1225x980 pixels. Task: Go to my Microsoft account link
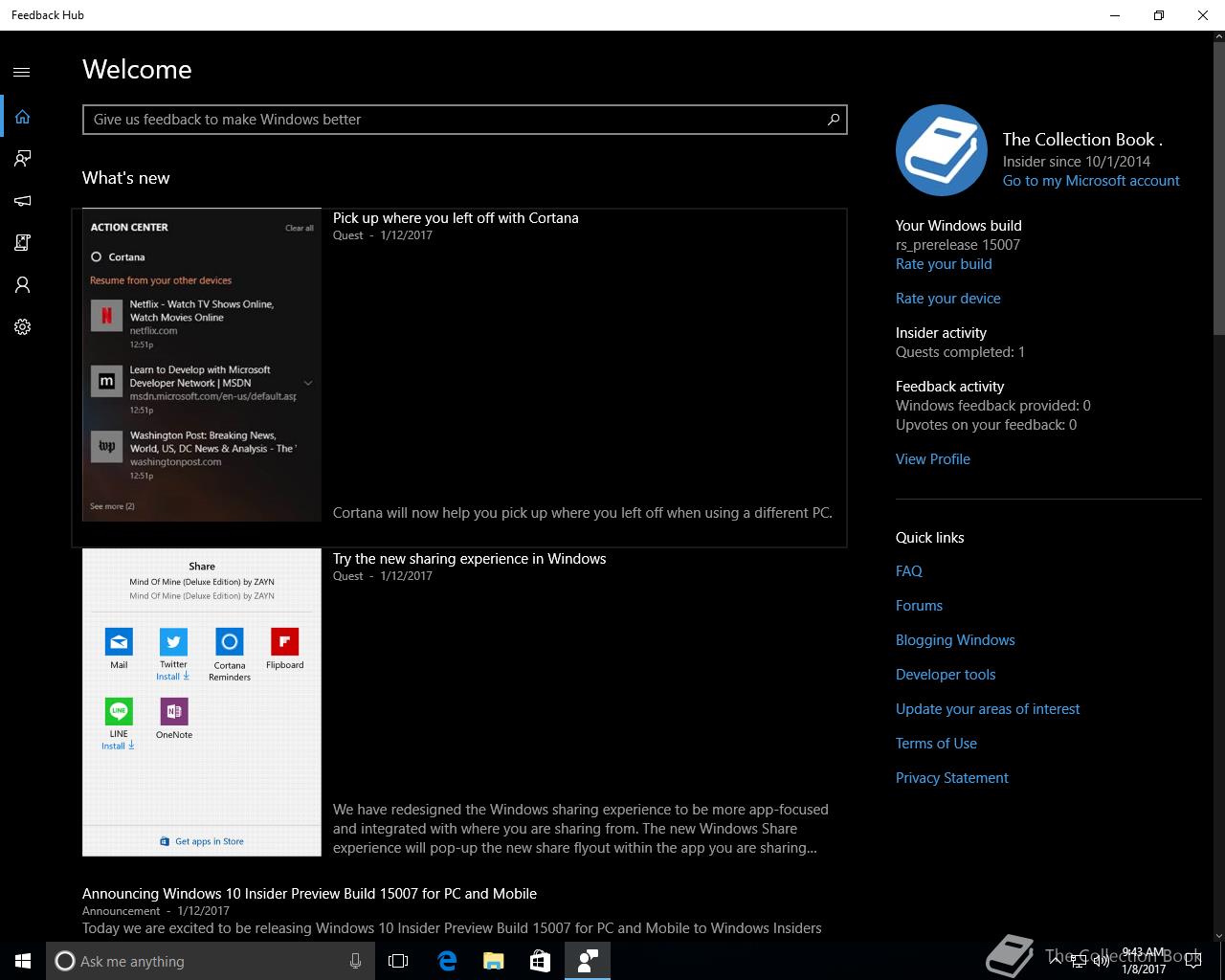[x=1091, y=181]
